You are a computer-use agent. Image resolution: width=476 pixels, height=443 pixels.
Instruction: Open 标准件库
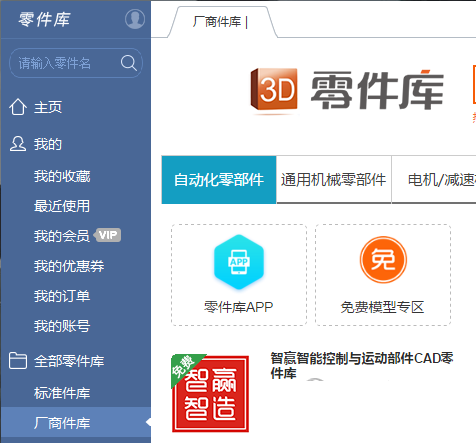62,393
